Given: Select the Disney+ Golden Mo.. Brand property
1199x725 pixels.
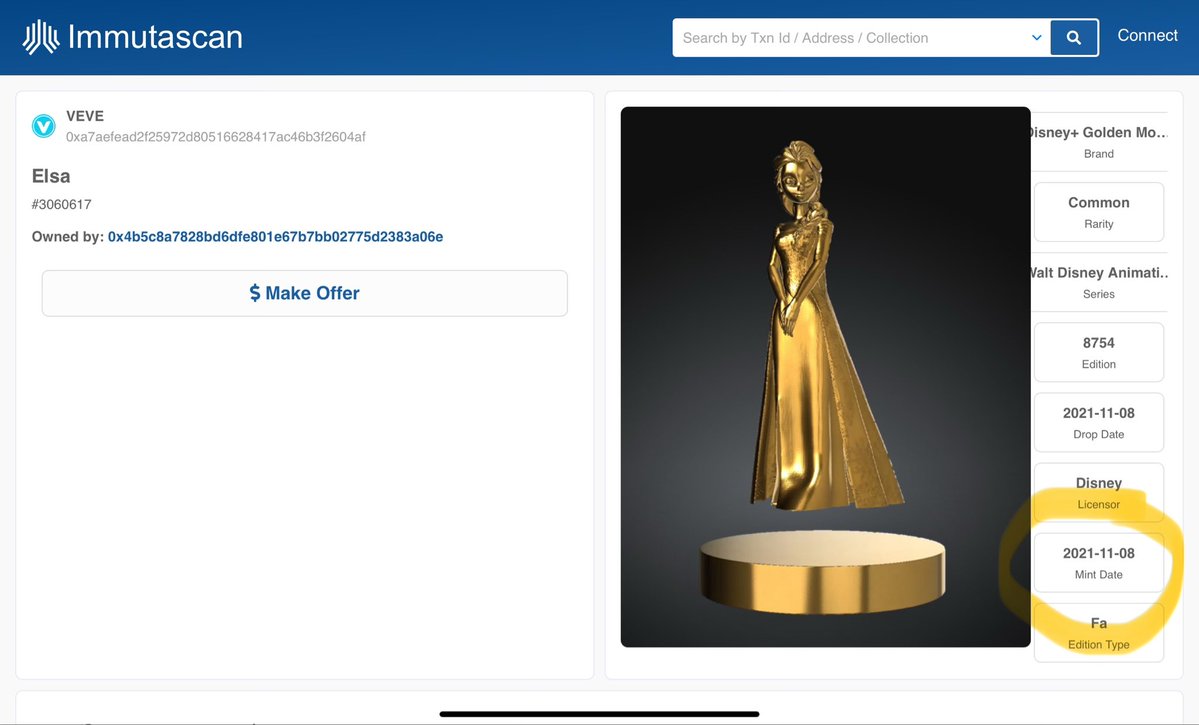Looking at the screenshot, I should [x=1099, y=141].
